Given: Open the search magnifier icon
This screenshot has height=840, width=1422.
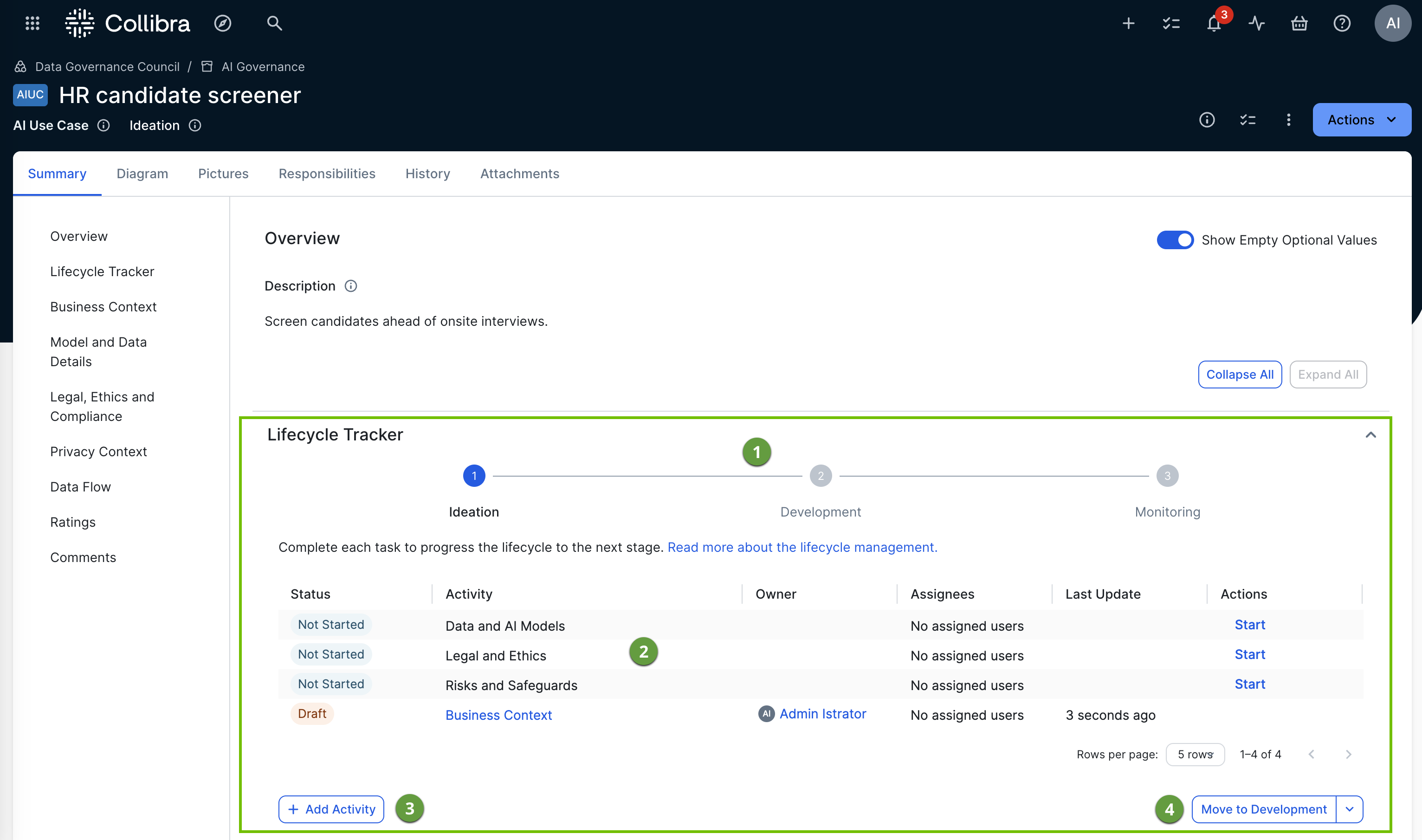Looking at the screenshot, I should [275, 23].
